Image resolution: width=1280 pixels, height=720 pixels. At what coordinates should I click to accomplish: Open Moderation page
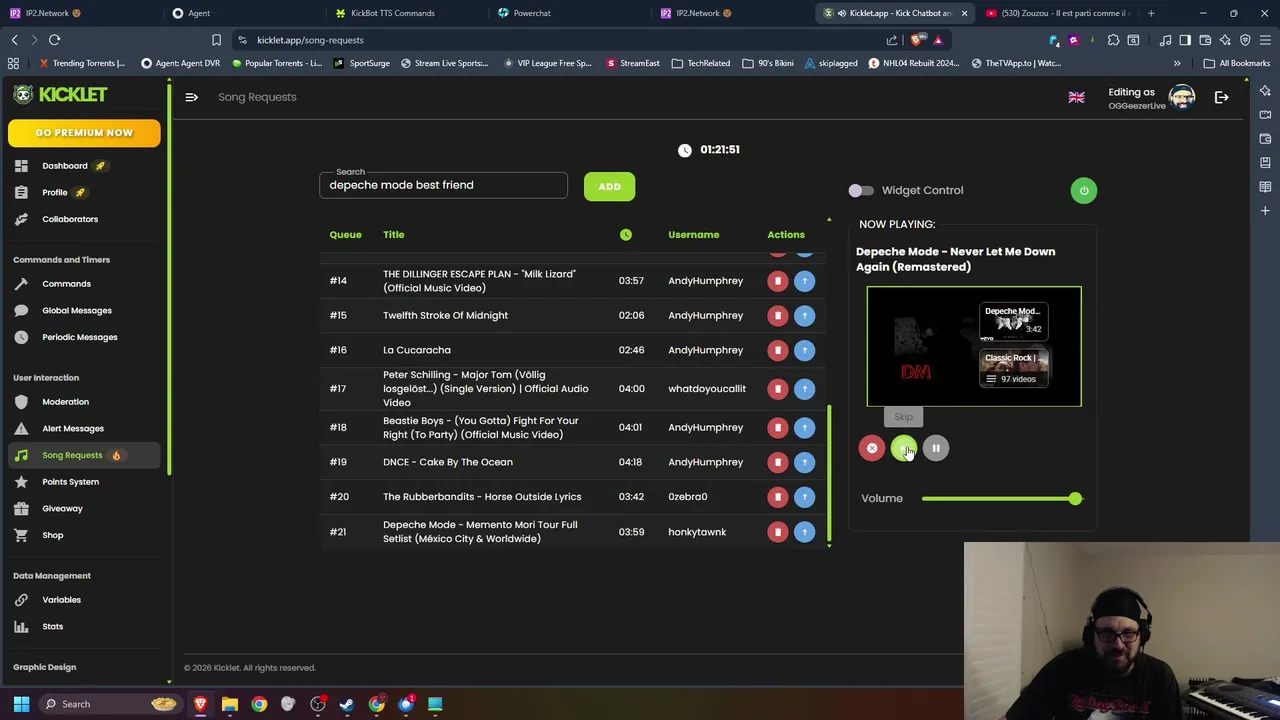click(65, 402)
